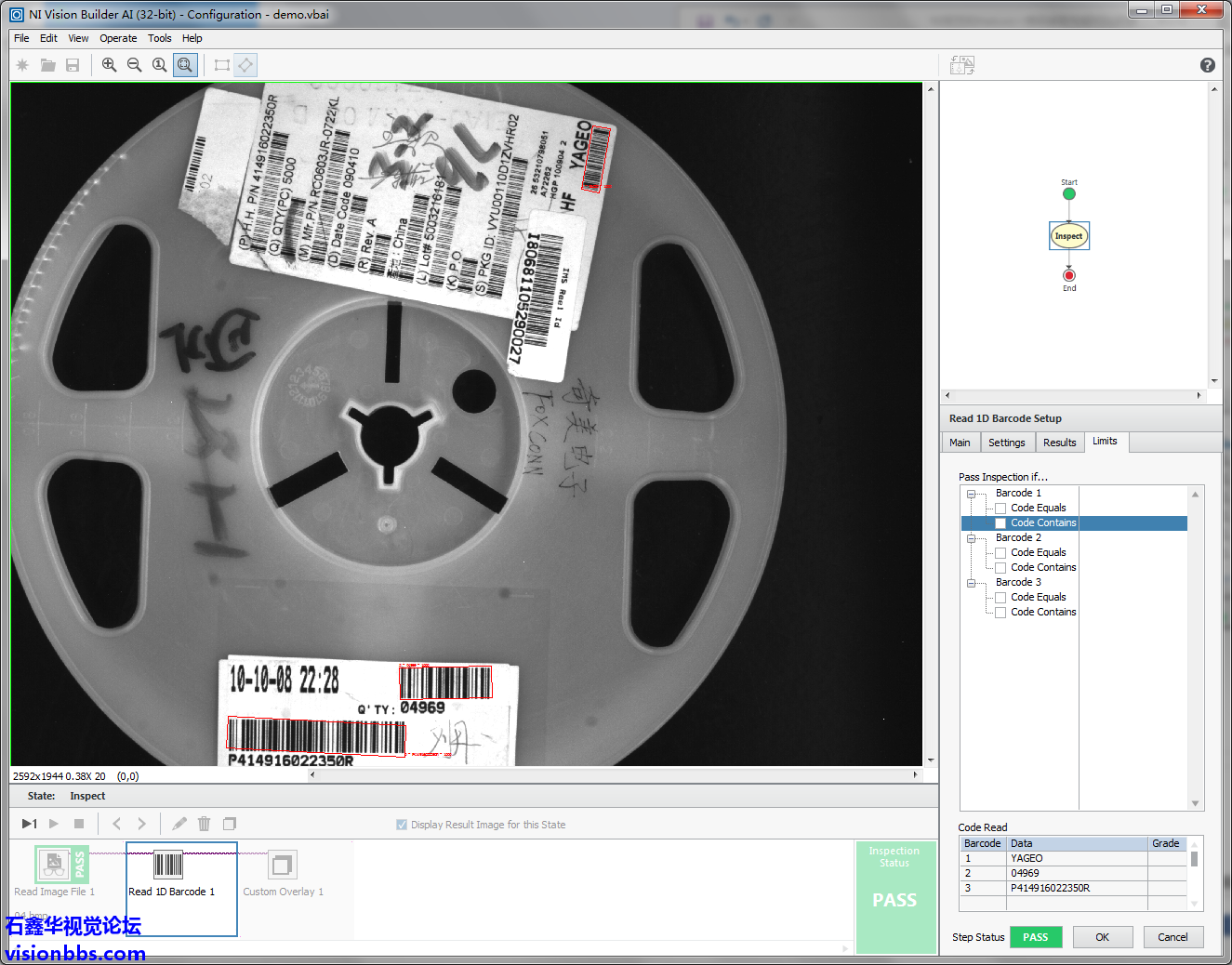Enable Code Equals checkbox under Barcode 1
The image size is (1232, 965).
1000,509
